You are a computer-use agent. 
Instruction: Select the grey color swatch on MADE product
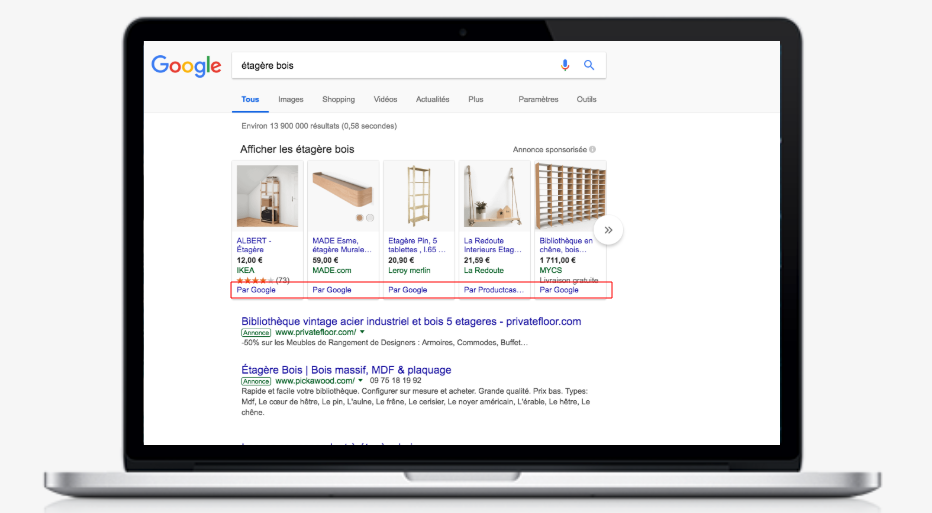370,218
